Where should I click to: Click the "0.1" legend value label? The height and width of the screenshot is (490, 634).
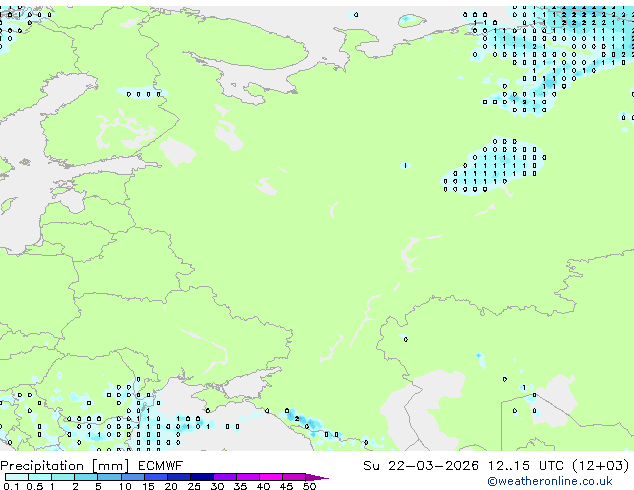(11, 486)
